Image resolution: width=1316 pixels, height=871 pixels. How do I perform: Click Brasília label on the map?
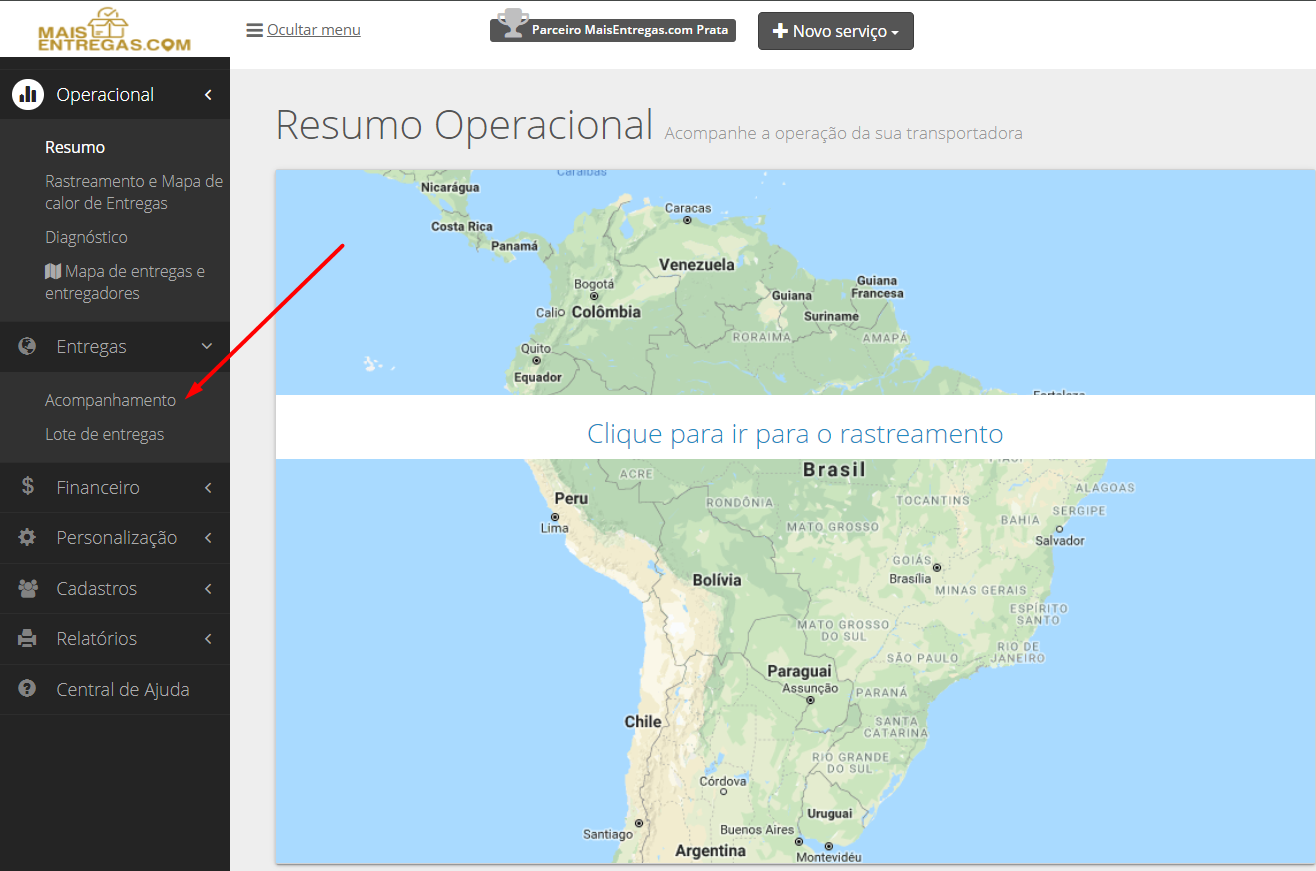[910, 579]
